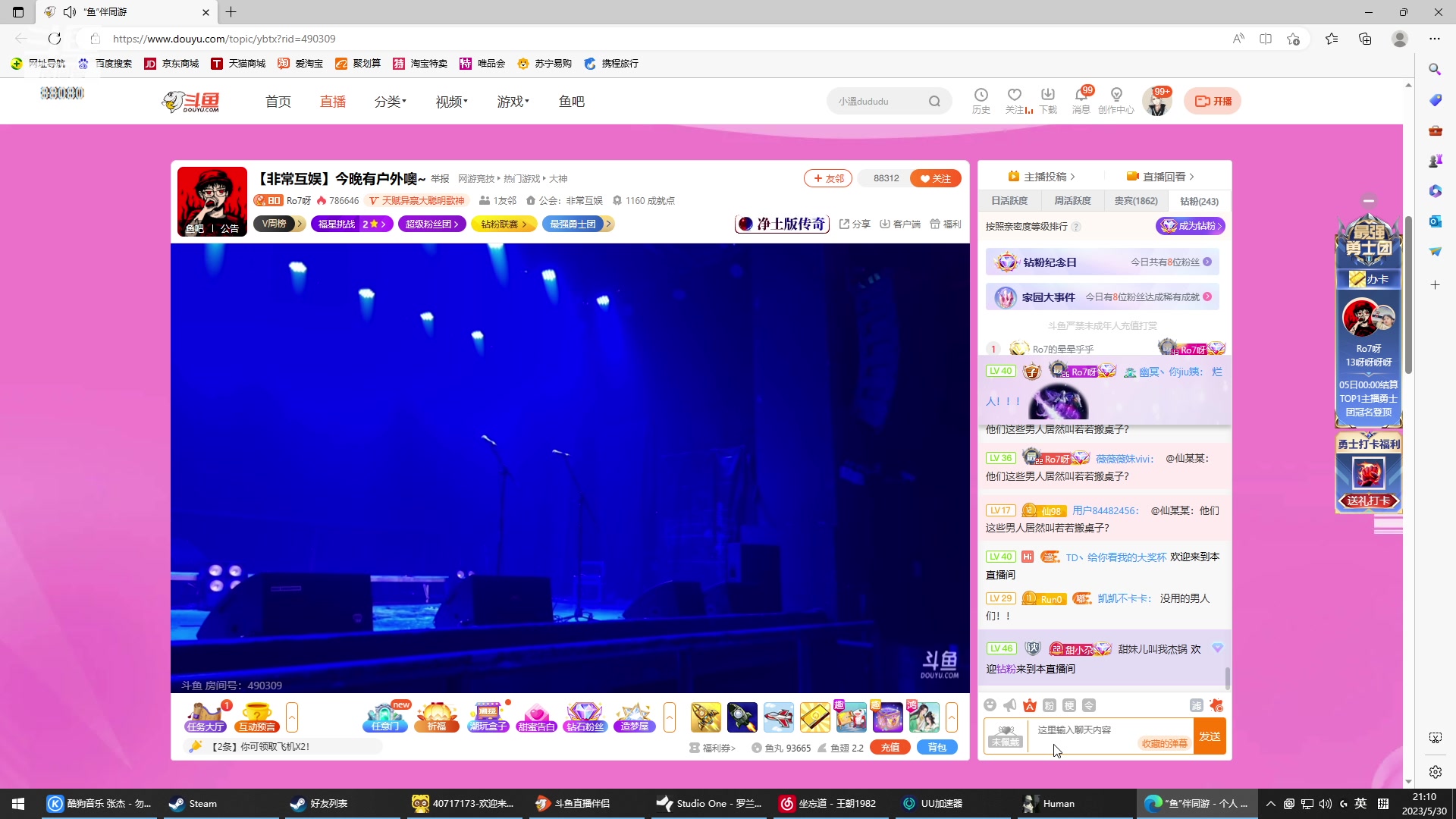Viewport: 1456px width, 819px height.
Task: Expand the 分类 category dropdown
Action: tap(390, 101)
